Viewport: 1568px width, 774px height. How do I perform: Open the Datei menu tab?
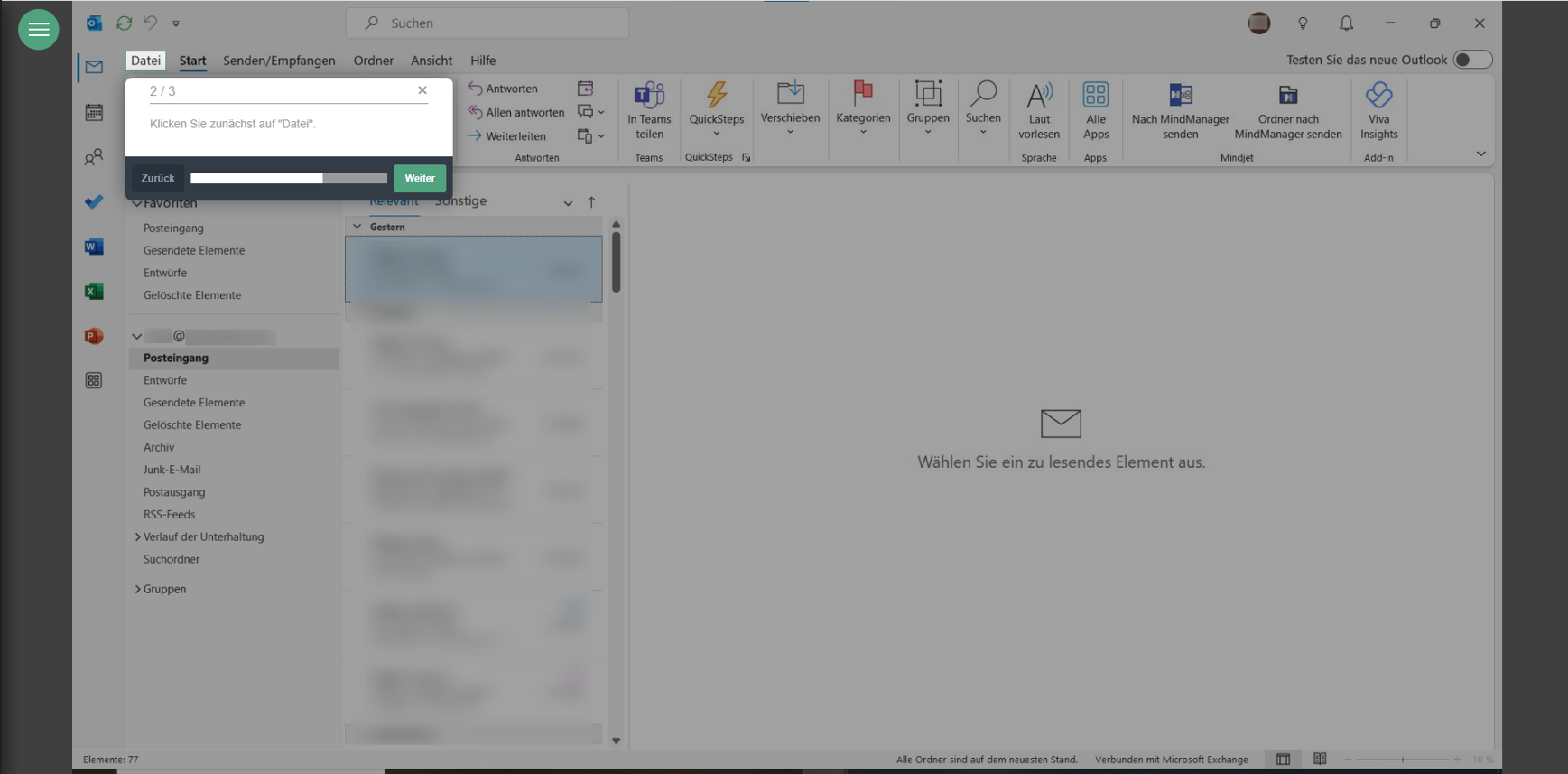[x=145, y=61]
